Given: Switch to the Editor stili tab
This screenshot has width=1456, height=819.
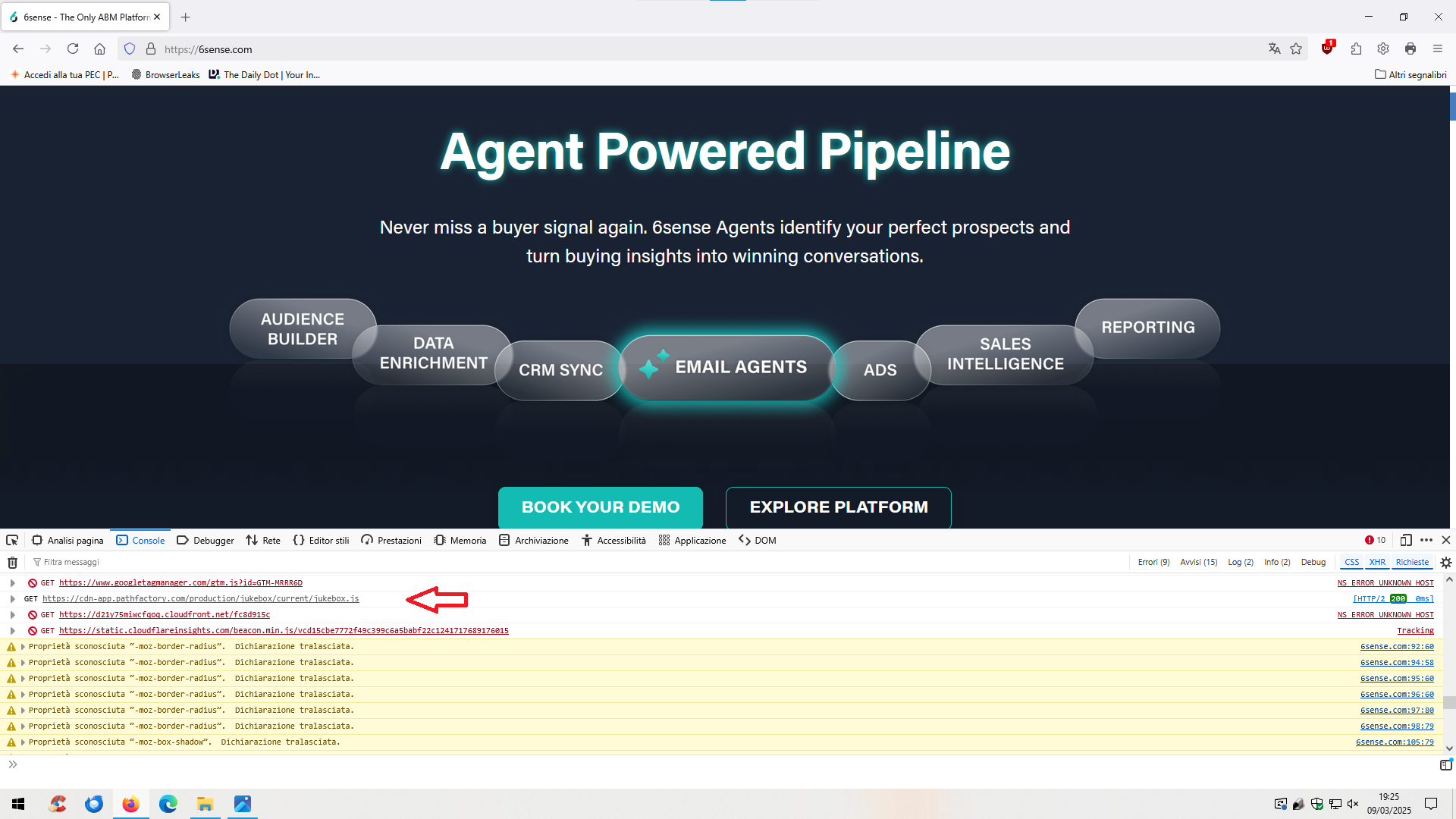Looking at the screenshot, I should [x=321, y=541].
